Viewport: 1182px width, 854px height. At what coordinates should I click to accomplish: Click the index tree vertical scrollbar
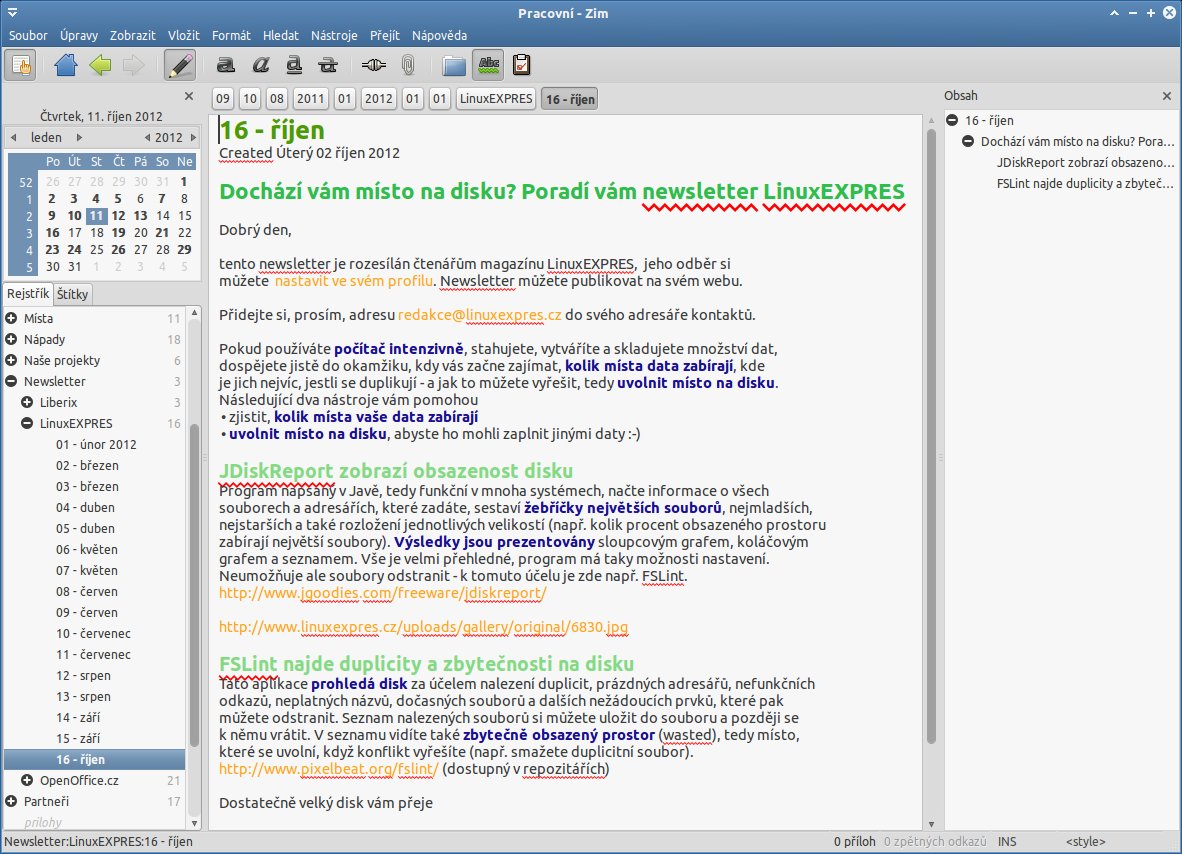point(194,586)
